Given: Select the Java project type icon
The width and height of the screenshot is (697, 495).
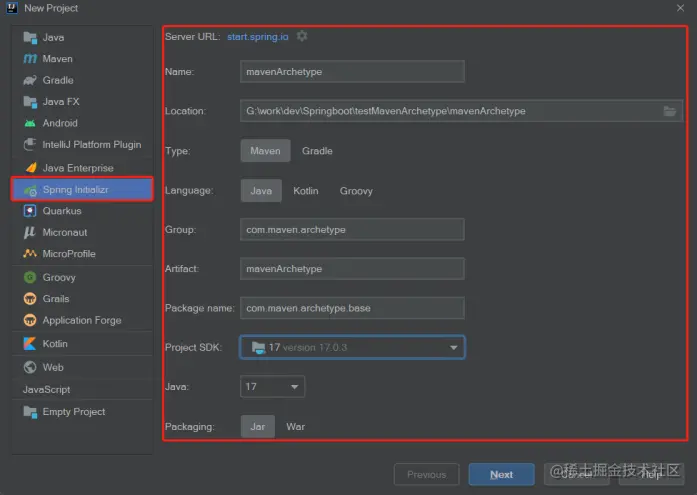Looking at the screenshot, I should click(30, 38).
